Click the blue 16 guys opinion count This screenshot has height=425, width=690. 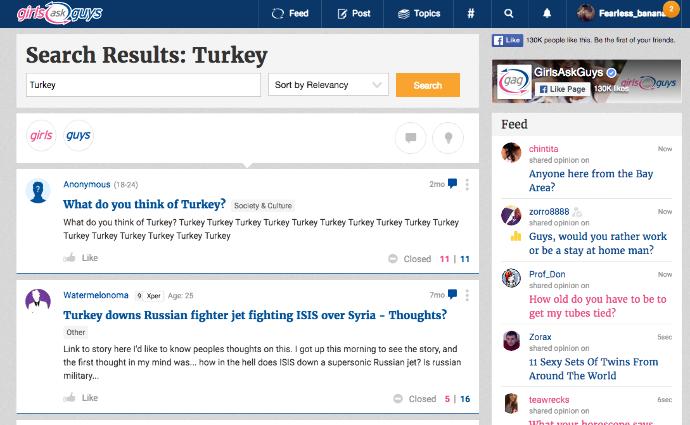pos(465,399)
